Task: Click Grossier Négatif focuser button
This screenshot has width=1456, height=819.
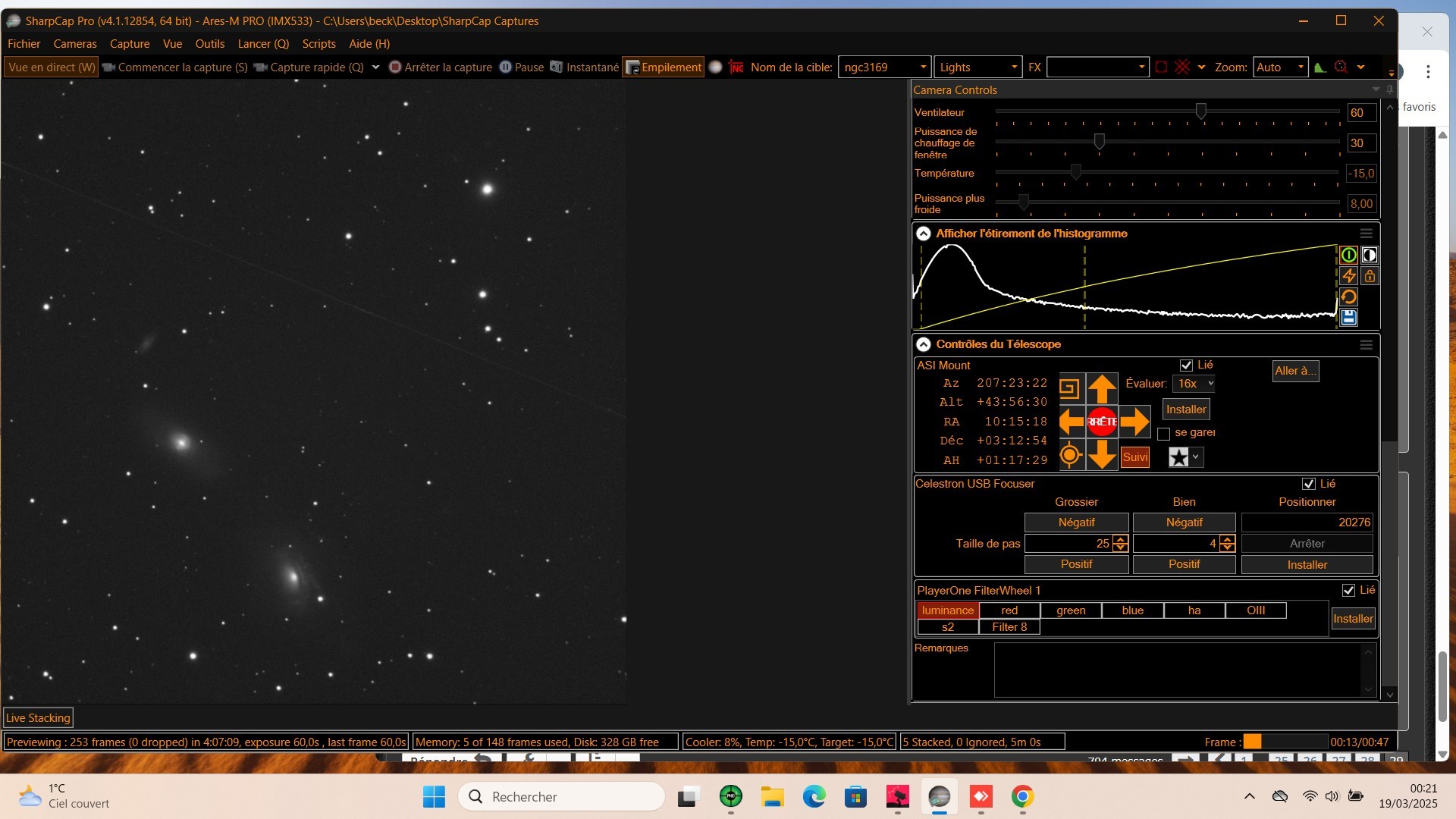Action: tap(1076, 522)
